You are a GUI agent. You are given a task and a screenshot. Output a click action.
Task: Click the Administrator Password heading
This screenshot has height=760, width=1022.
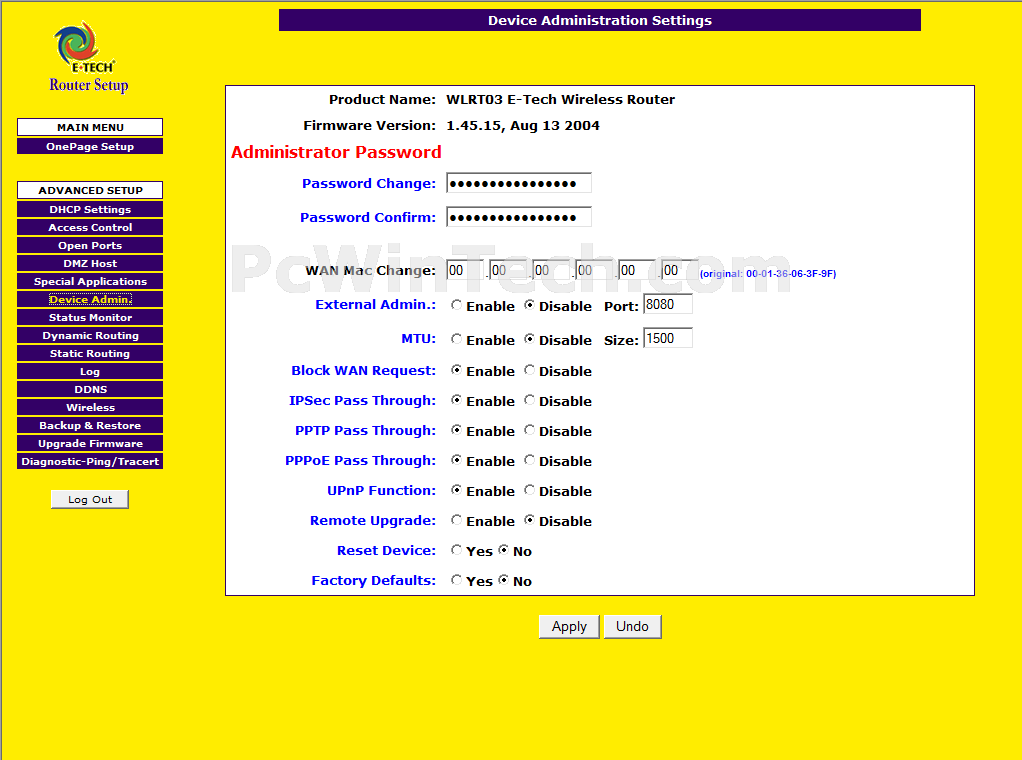click(336, 153)
